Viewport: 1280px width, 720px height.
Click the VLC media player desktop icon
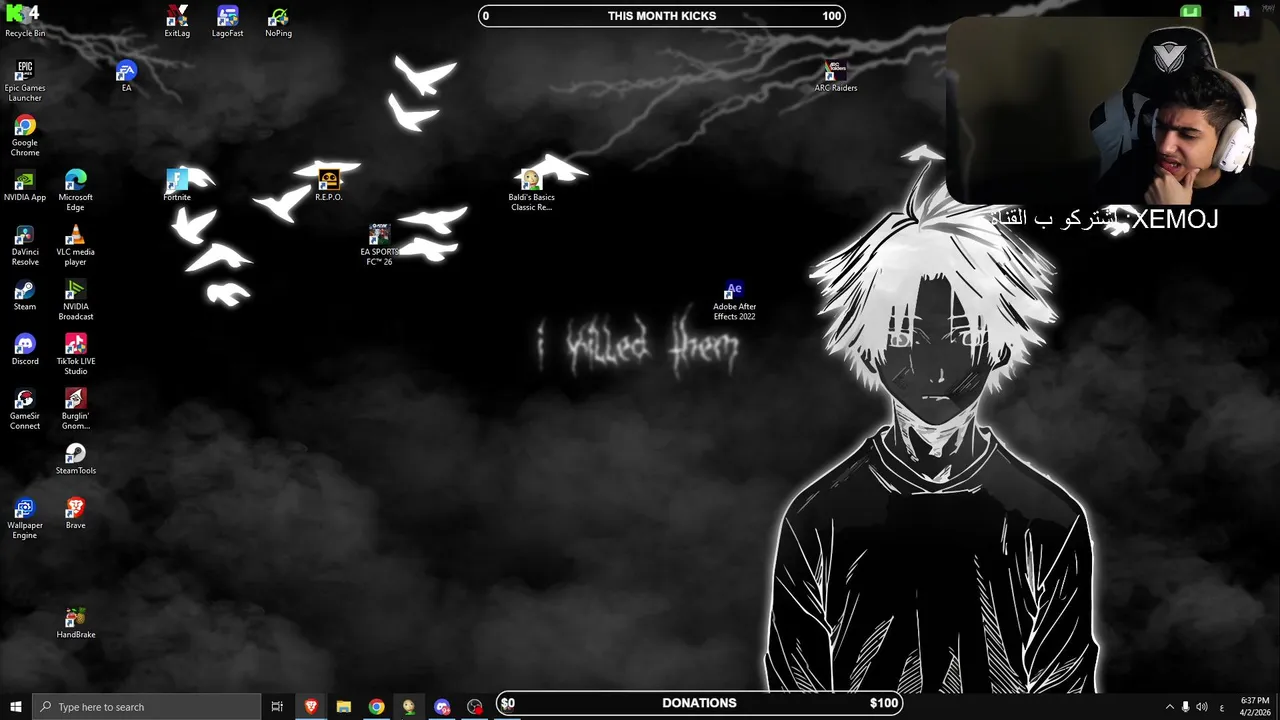coord(75,245)
